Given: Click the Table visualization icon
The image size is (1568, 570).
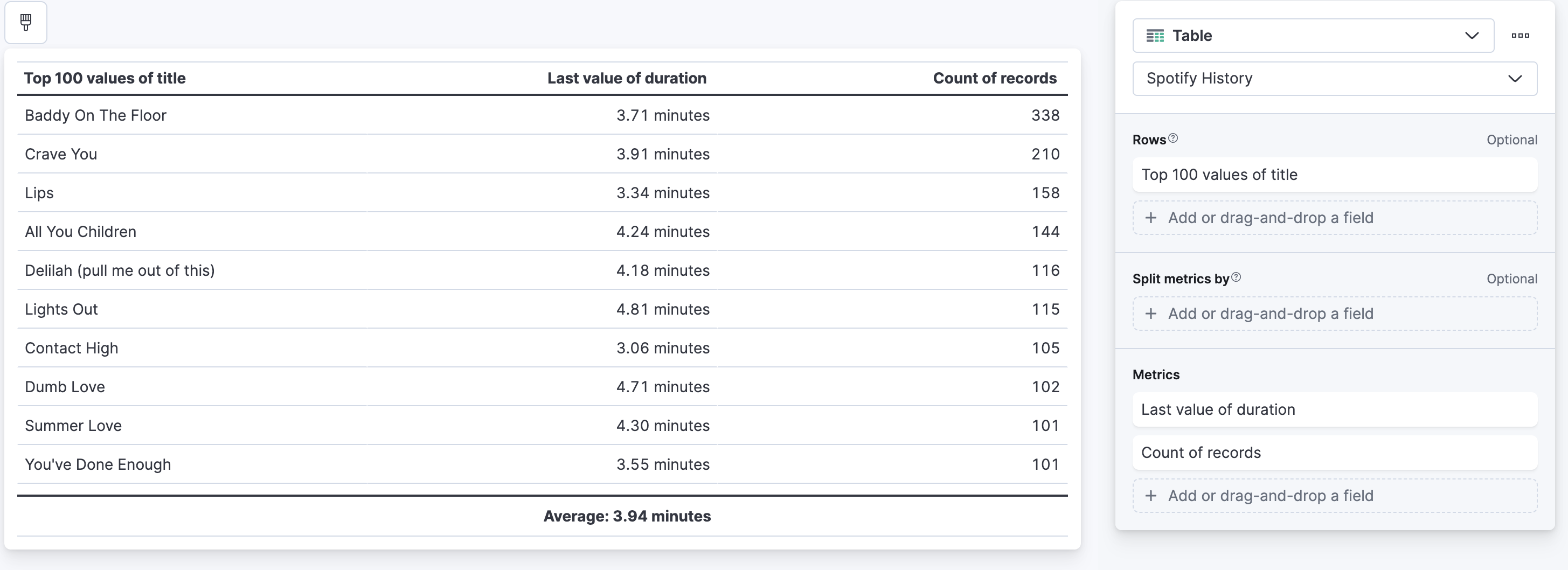Looking at the screenshot, I should pos(1156,35).
